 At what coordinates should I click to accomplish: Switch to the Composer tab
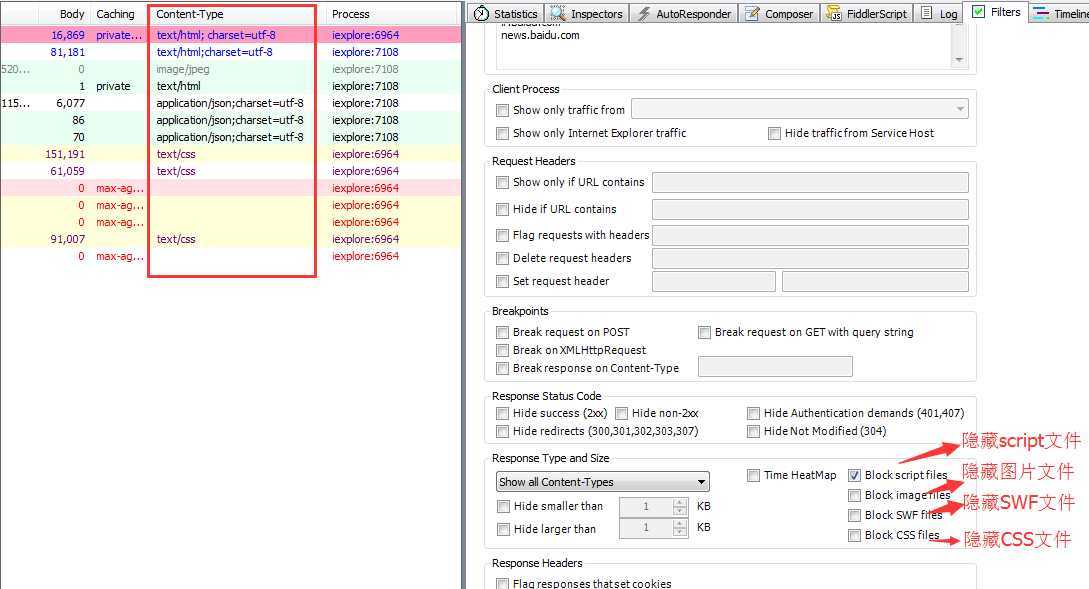click(779, 13)
